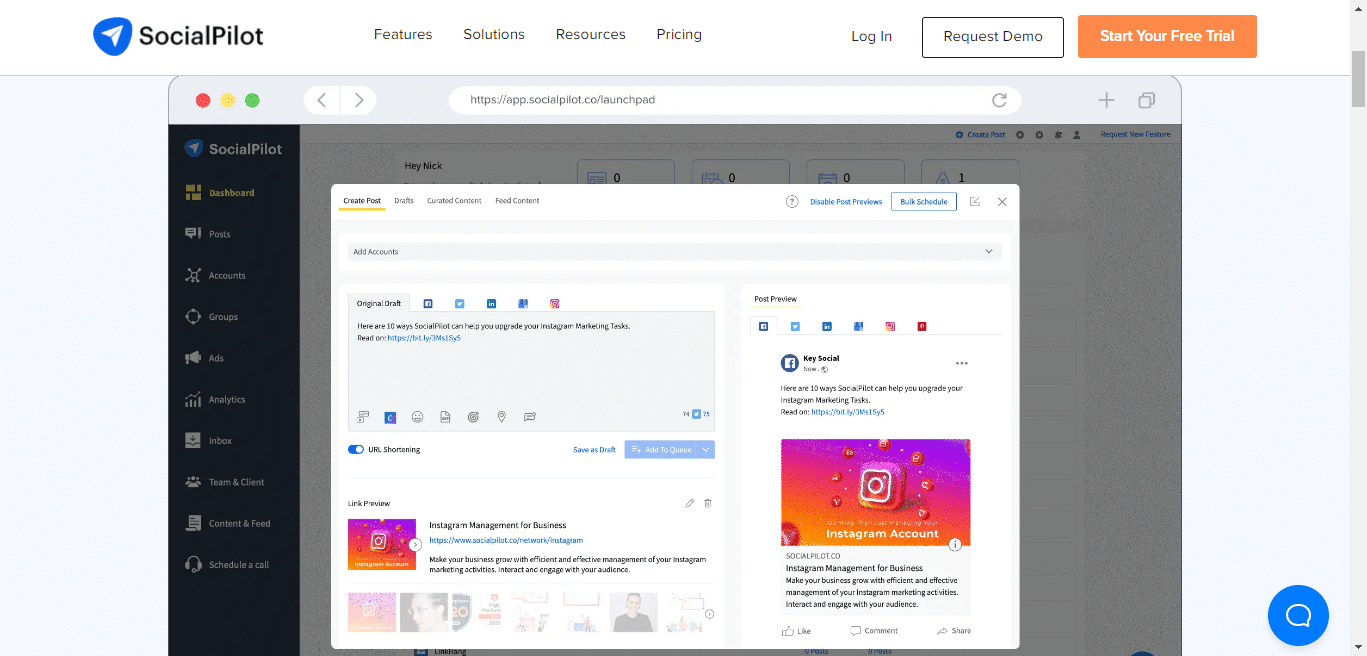Switch Post Preview to the Twitter tab

795,326
